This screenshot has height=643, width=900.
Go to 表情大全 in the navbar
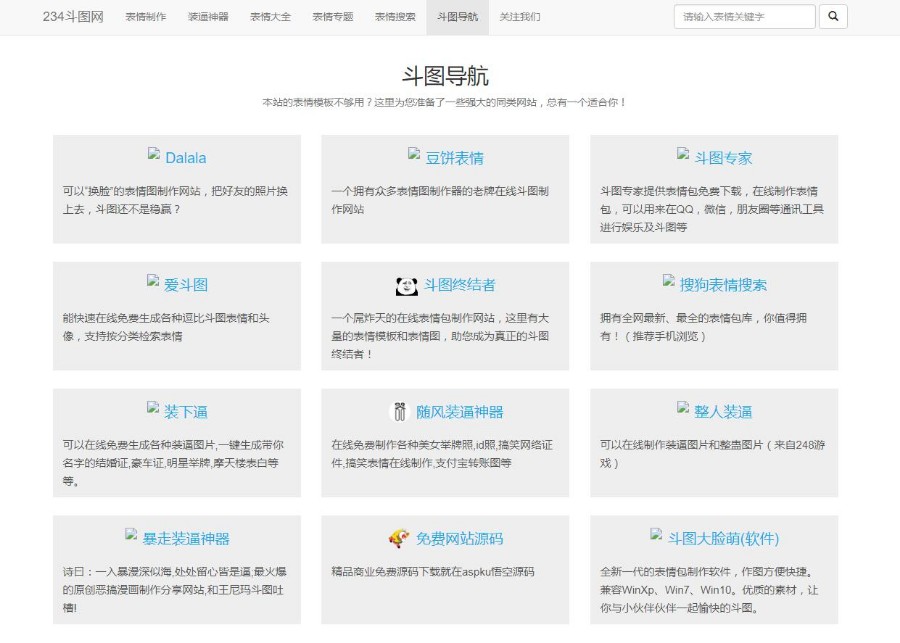click(x=270, y=17)
